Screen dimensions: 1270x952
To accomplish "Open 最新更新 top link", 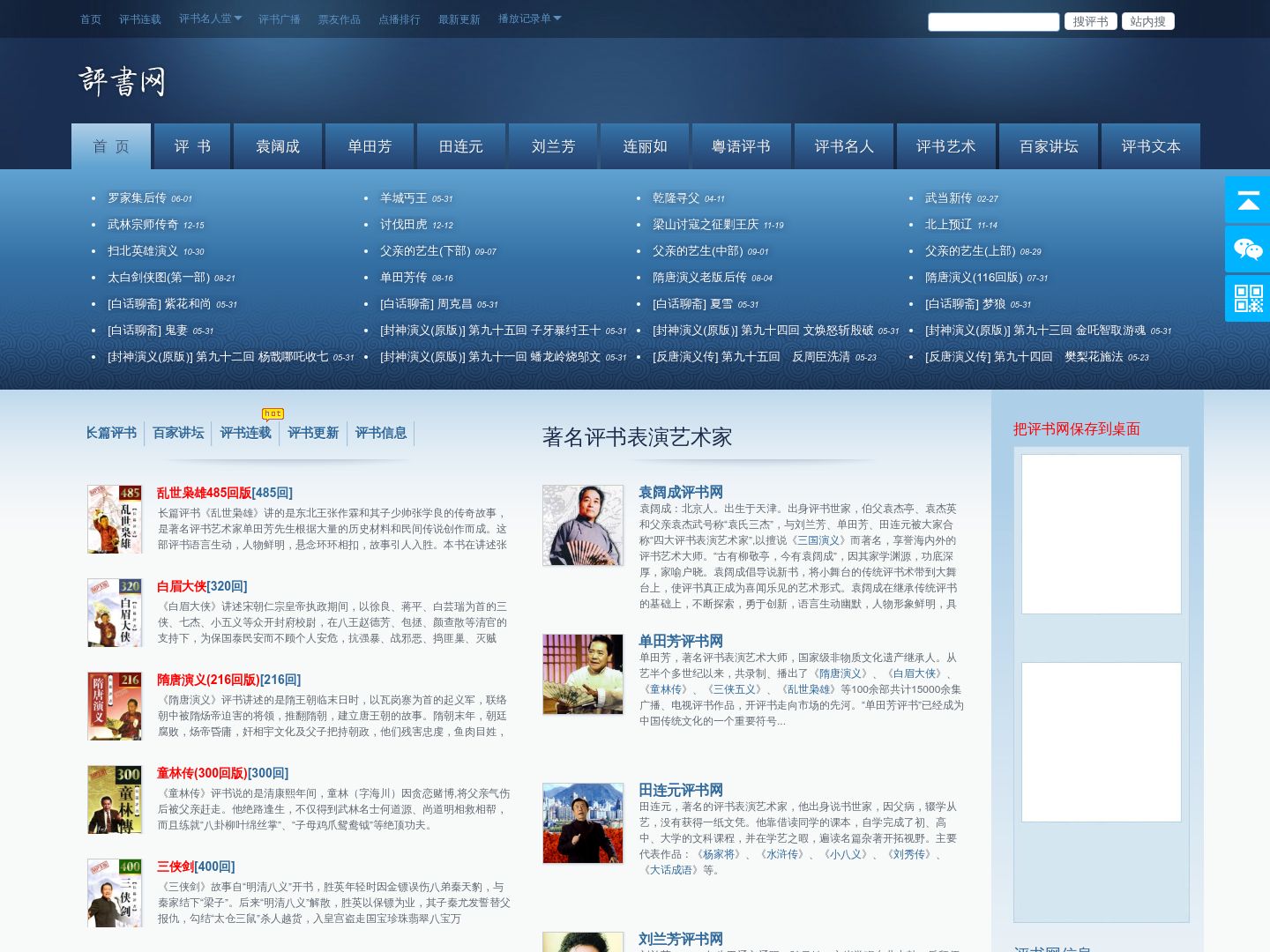I will tap(459, 19).
